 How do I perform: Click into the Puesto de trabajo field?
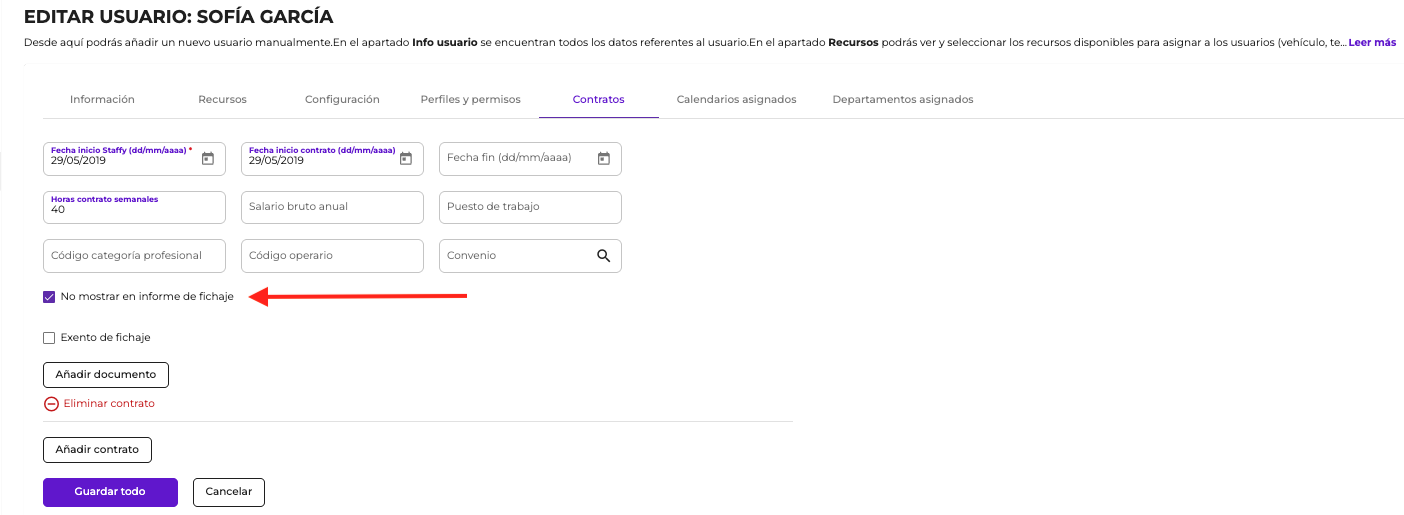coord(530,207)
